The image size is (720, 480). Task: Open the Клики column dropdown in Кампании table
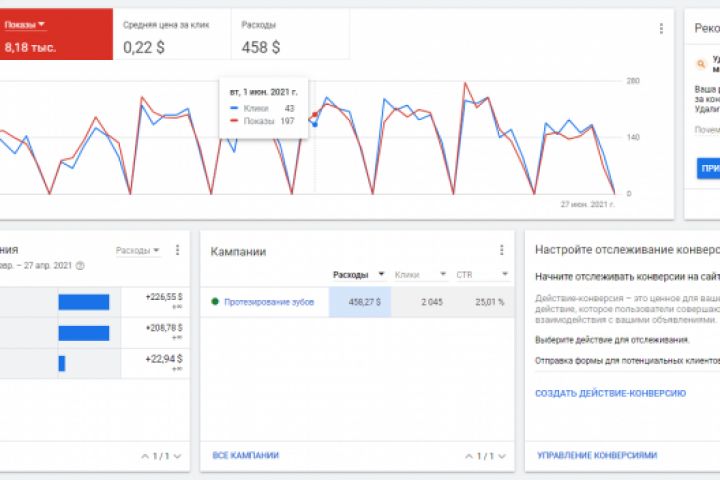(442, 274)
